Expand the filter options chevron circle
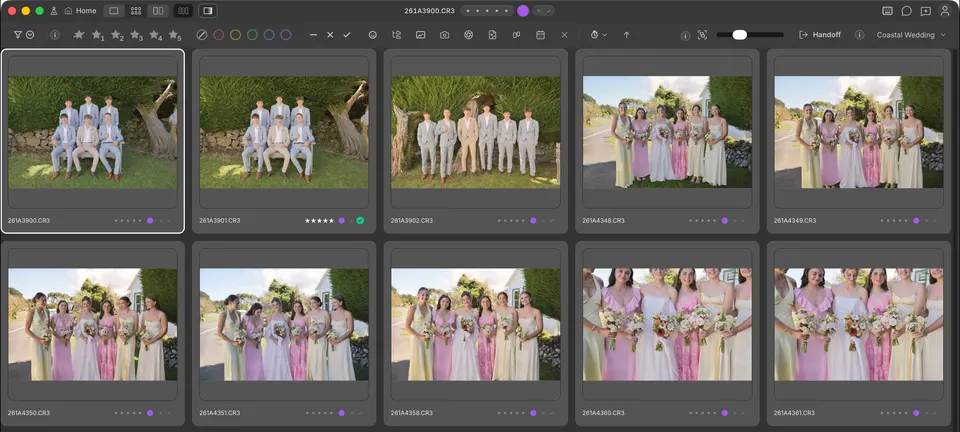This screenshot has width=960, height=432. pos(30,35)
